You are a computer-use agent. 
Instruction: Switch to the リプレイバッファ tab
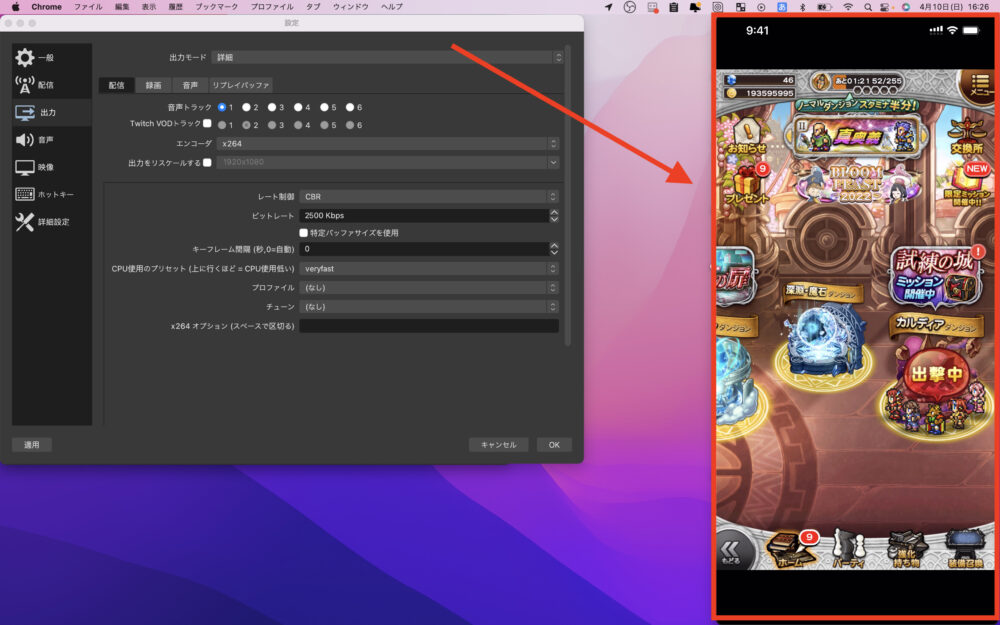pos(241,85)
